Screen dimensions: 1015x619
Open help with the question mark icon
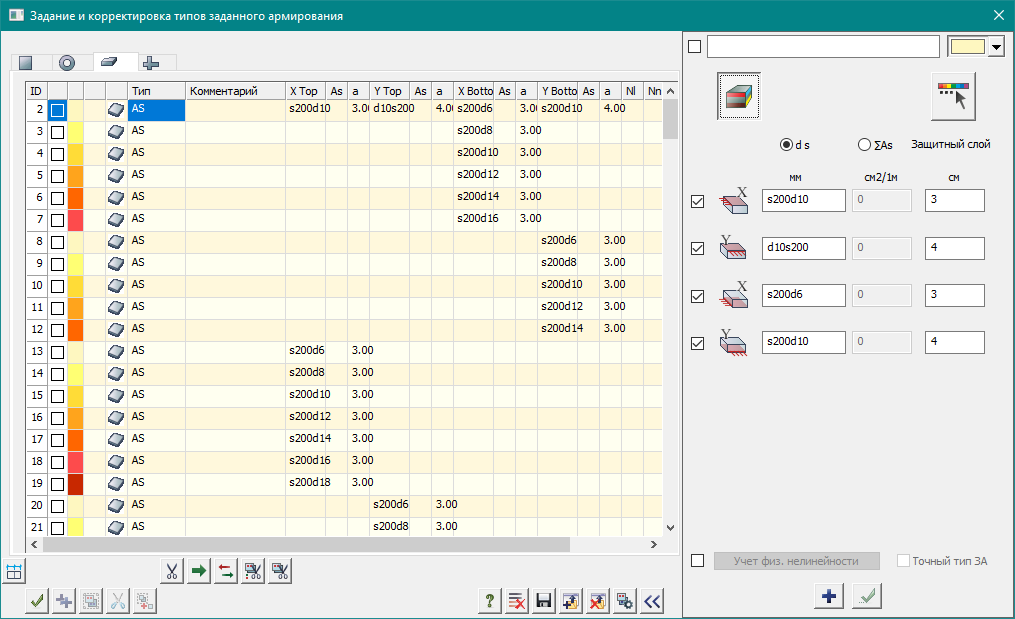click(x=490, y=601)
